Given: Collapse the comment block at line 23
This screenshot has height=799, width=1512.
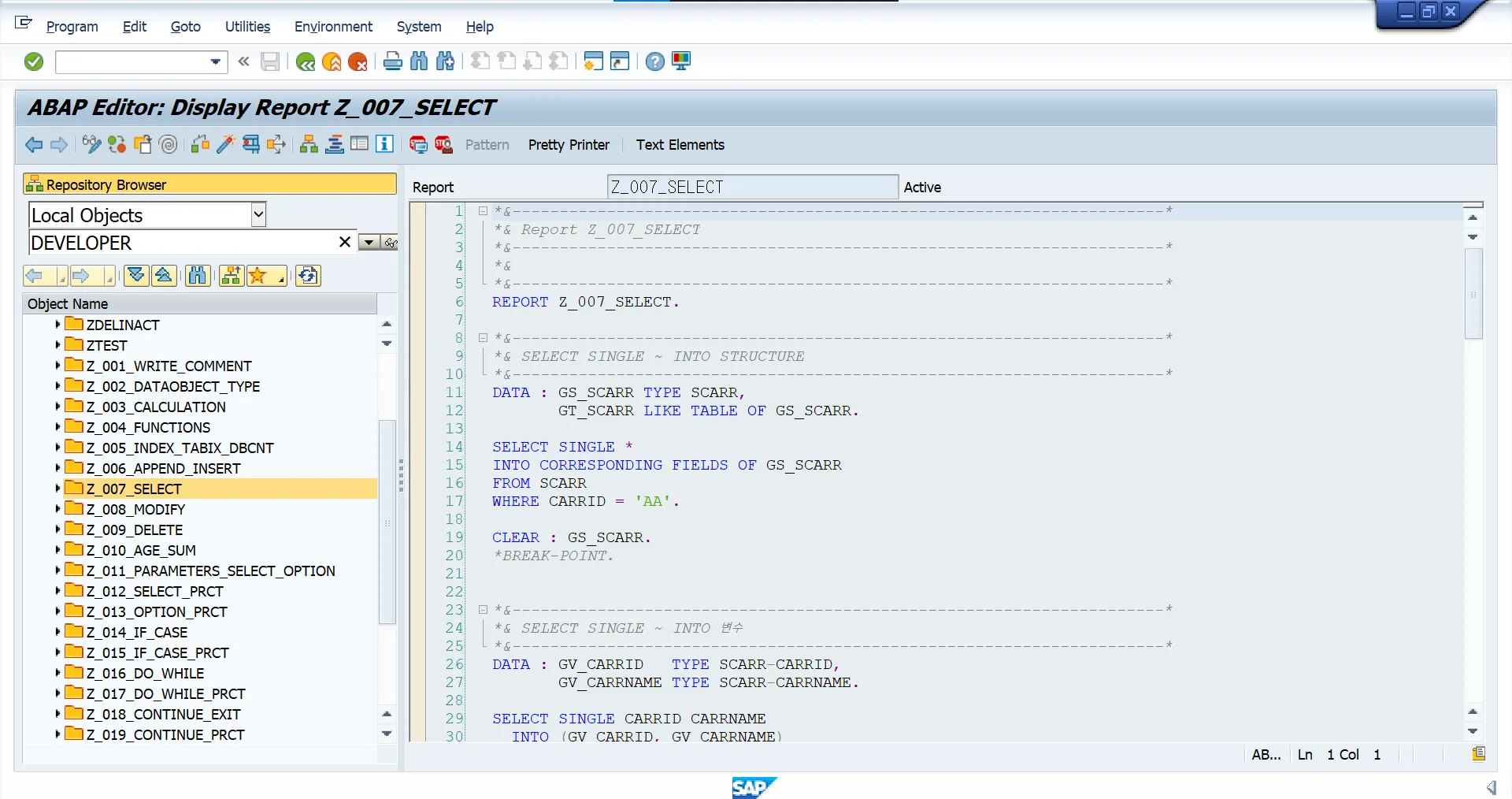Looking at the screenshot, I should [483, 609].
